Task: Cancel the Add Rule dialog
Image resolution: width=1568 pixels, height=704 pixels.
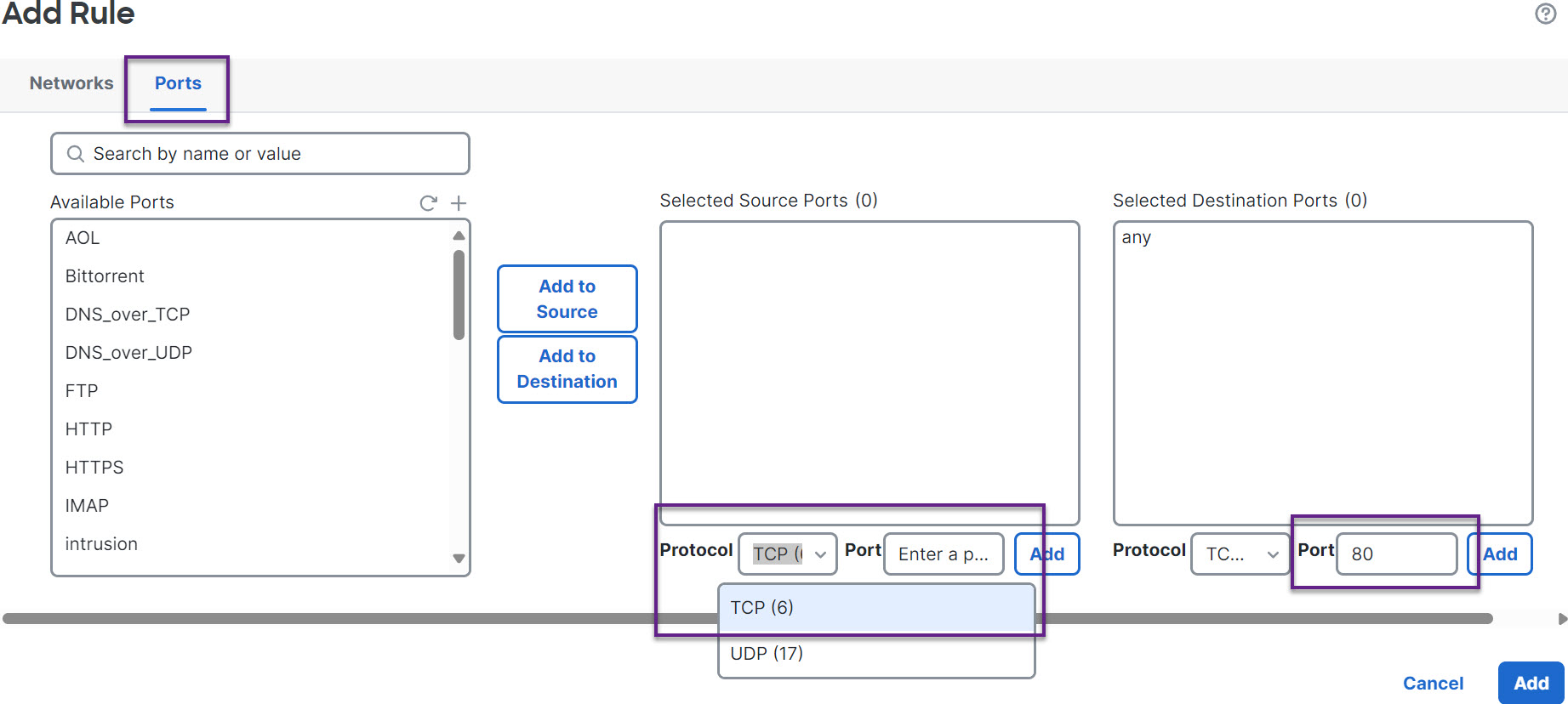Action: click(x=1433, y=683)
